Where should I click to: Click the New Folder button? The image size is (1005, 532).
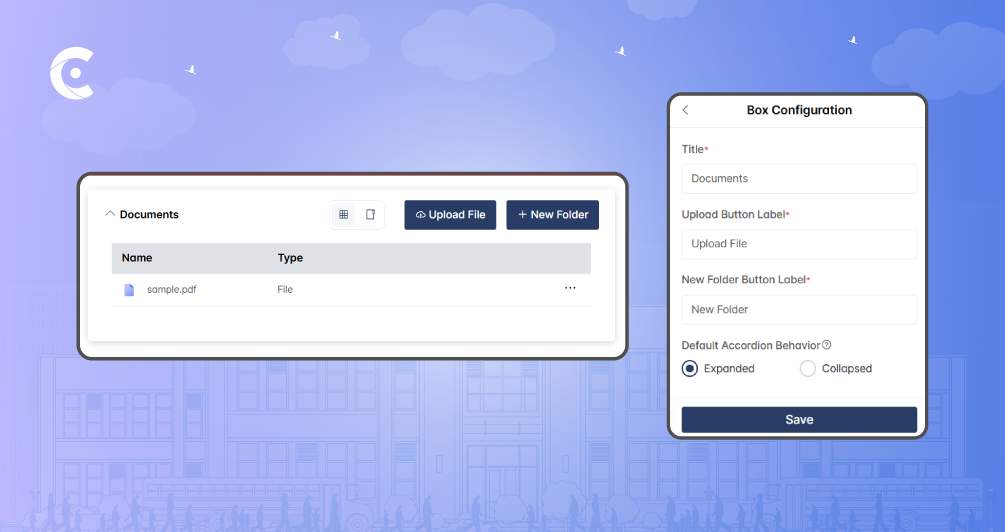(x=552, y=215)
